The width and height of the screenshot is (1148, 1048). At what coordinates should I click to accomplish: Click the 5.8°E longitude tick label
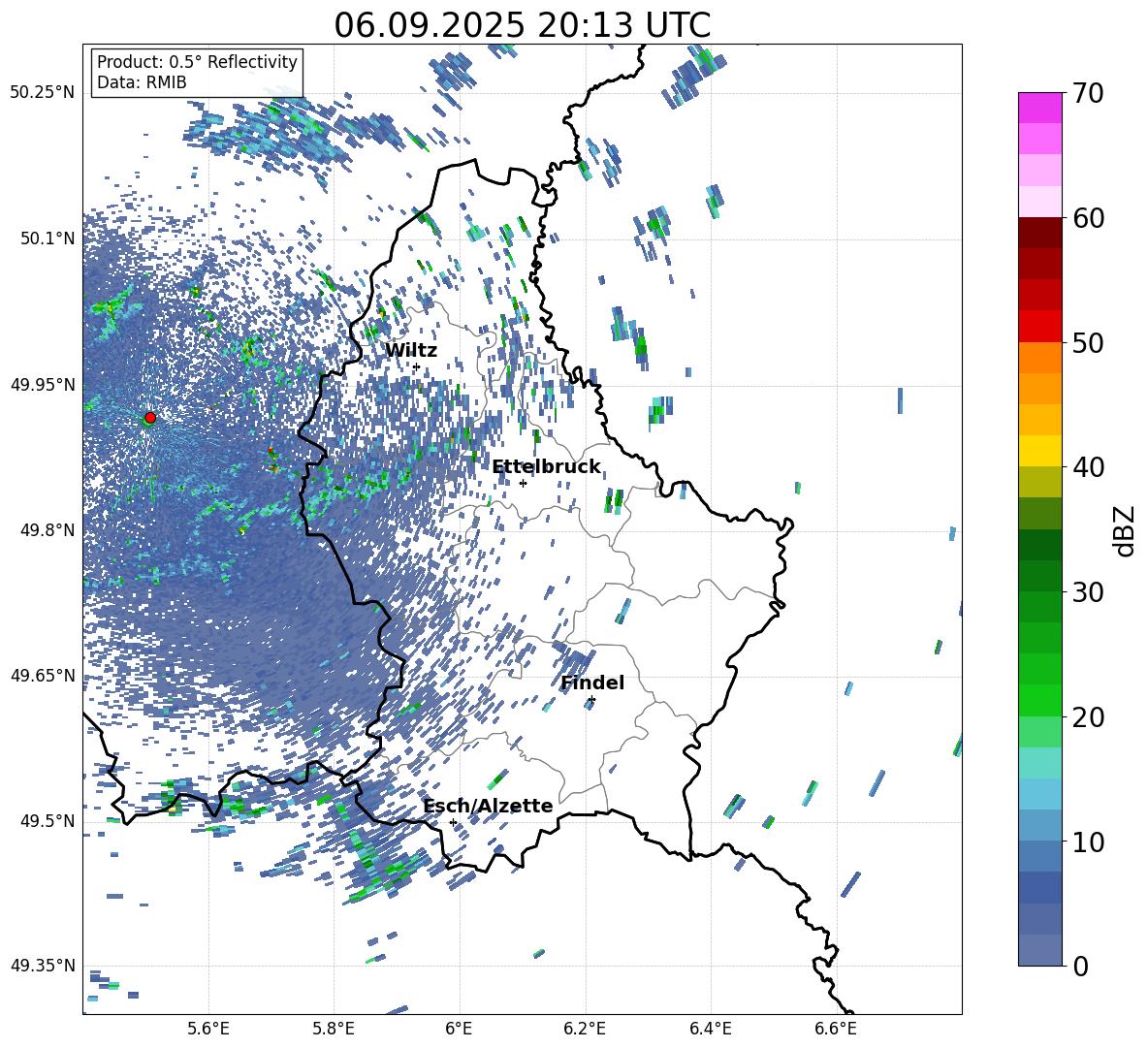point(334,1029)
